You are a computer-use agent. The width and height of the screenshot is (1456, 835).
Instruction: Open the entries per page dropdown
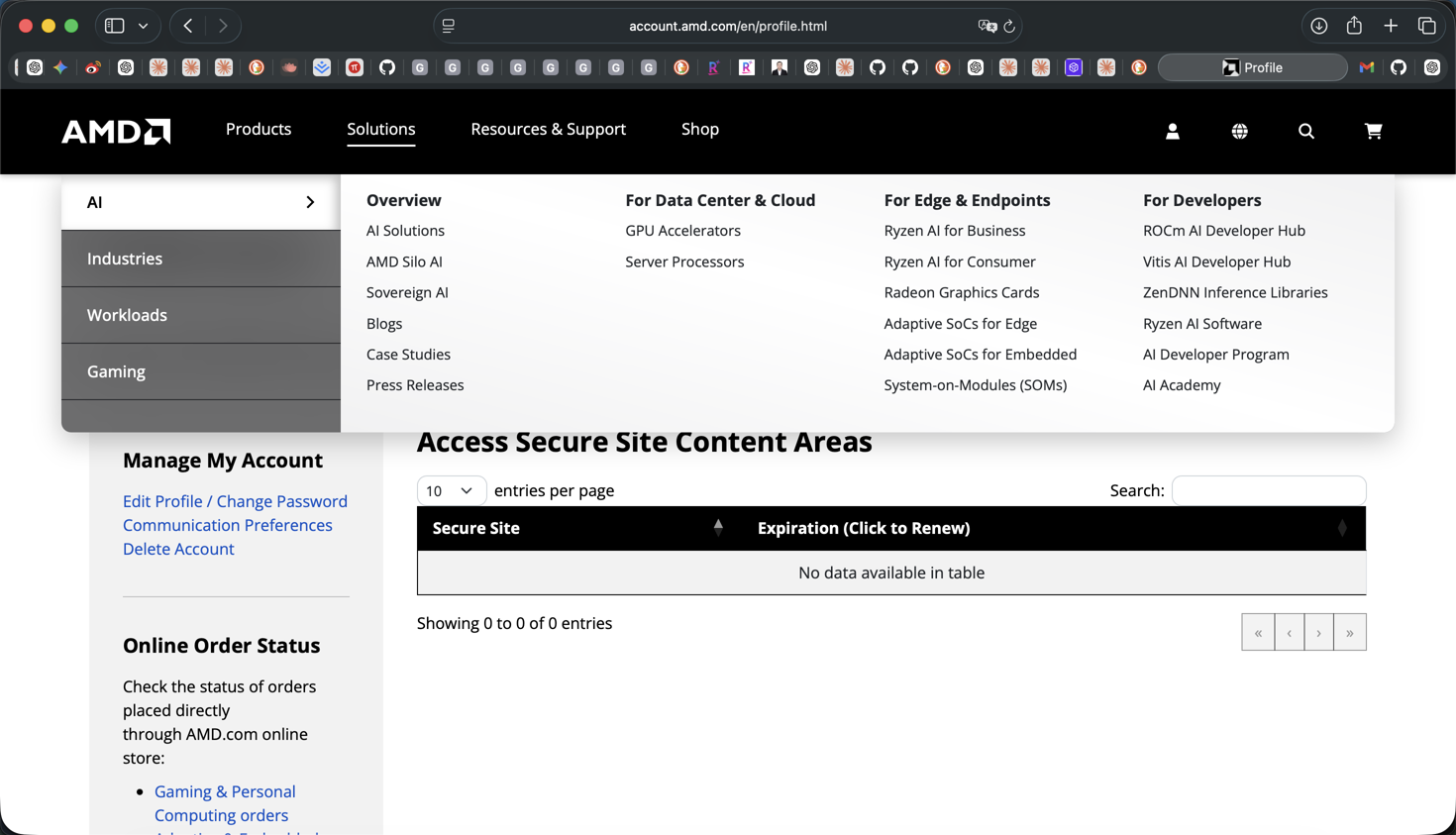(x=451, y=490)
